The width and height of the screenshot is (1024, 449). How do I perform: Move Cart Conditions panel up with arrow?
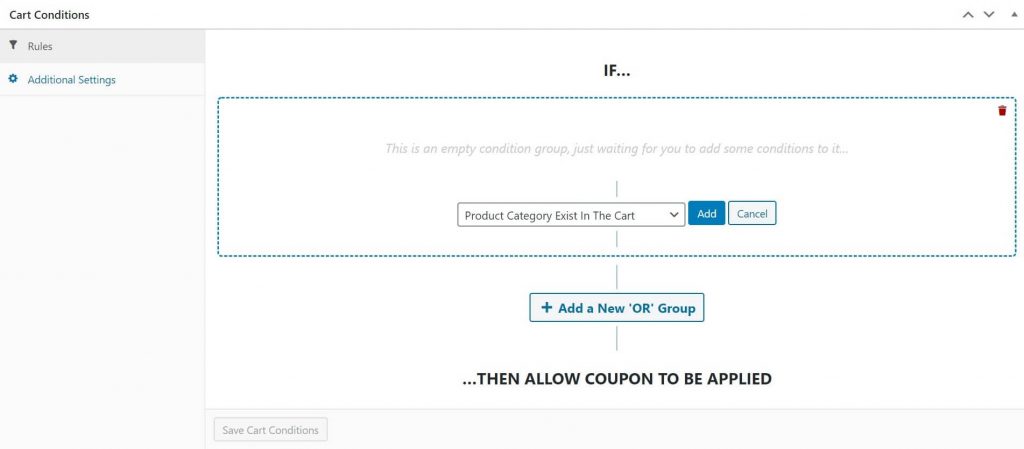click(968, 14)
